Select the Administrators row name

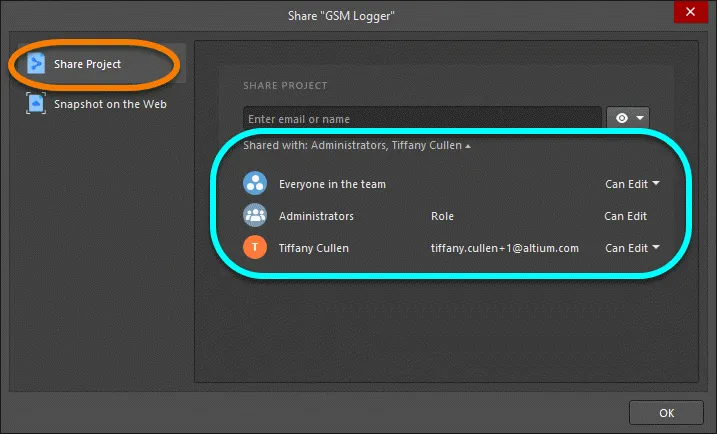pos(316,216)
